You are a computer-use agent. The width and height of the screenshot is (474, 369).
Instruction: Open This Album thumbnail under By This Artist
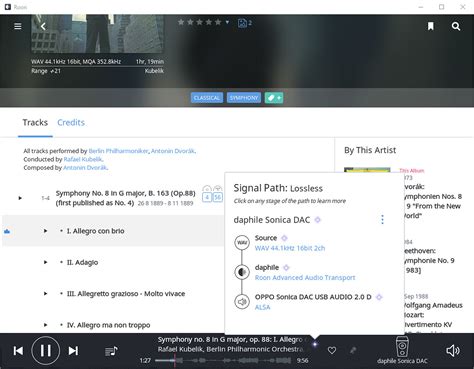click(x=367, y=170)
